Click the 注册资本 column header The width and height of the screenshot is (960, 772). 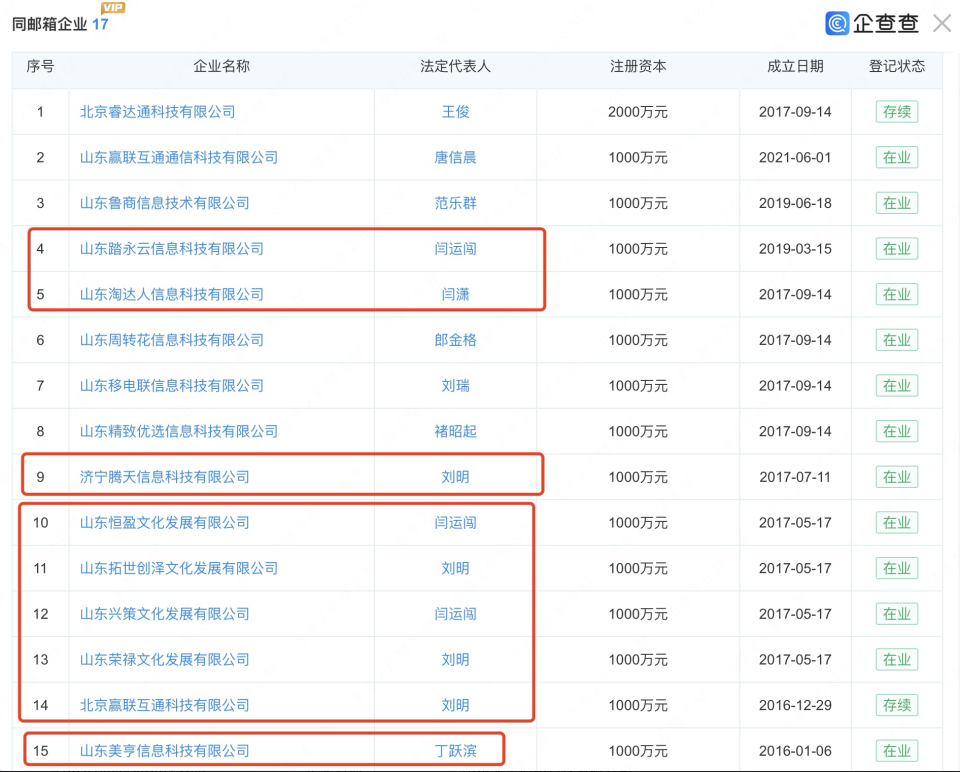[x=638, y=66]
